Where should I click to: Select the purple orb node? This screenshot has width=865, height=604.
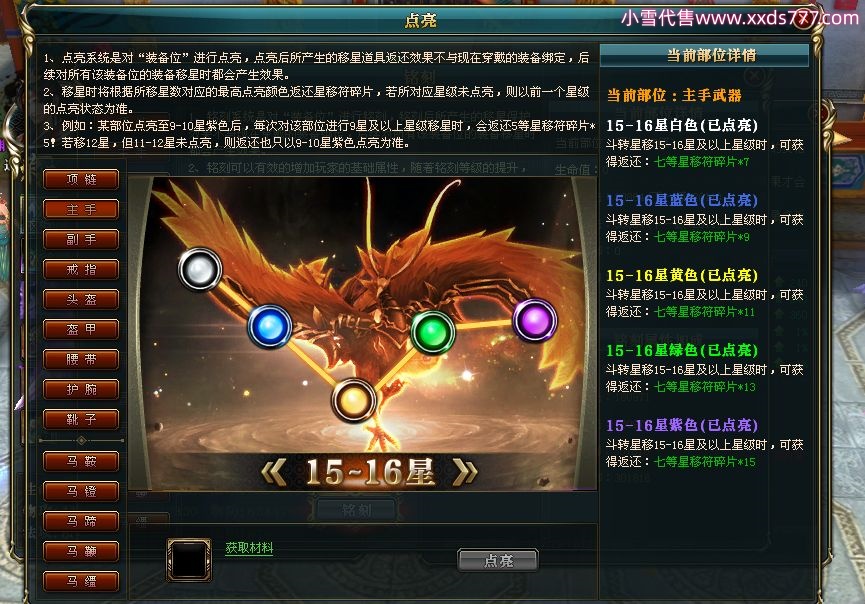point(535,320)
